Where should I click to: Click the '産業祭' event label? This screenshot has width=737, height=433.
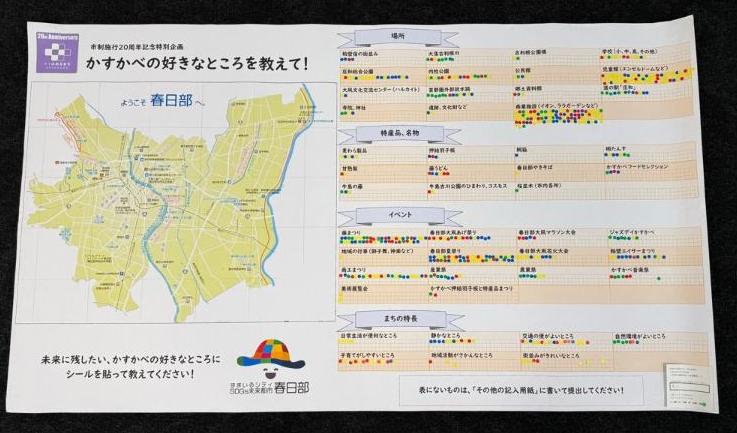(438, 270)
